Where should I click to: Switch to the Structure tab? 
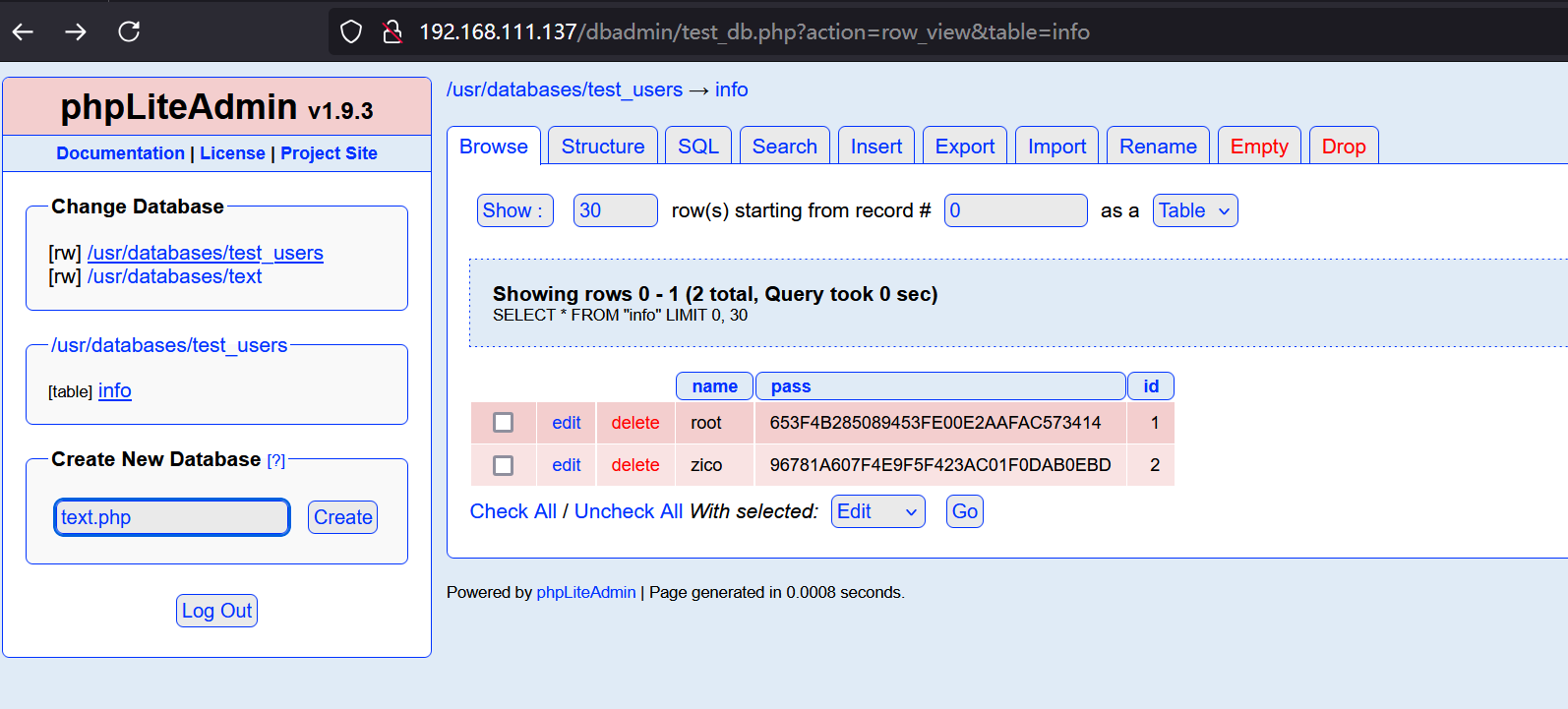603,147
